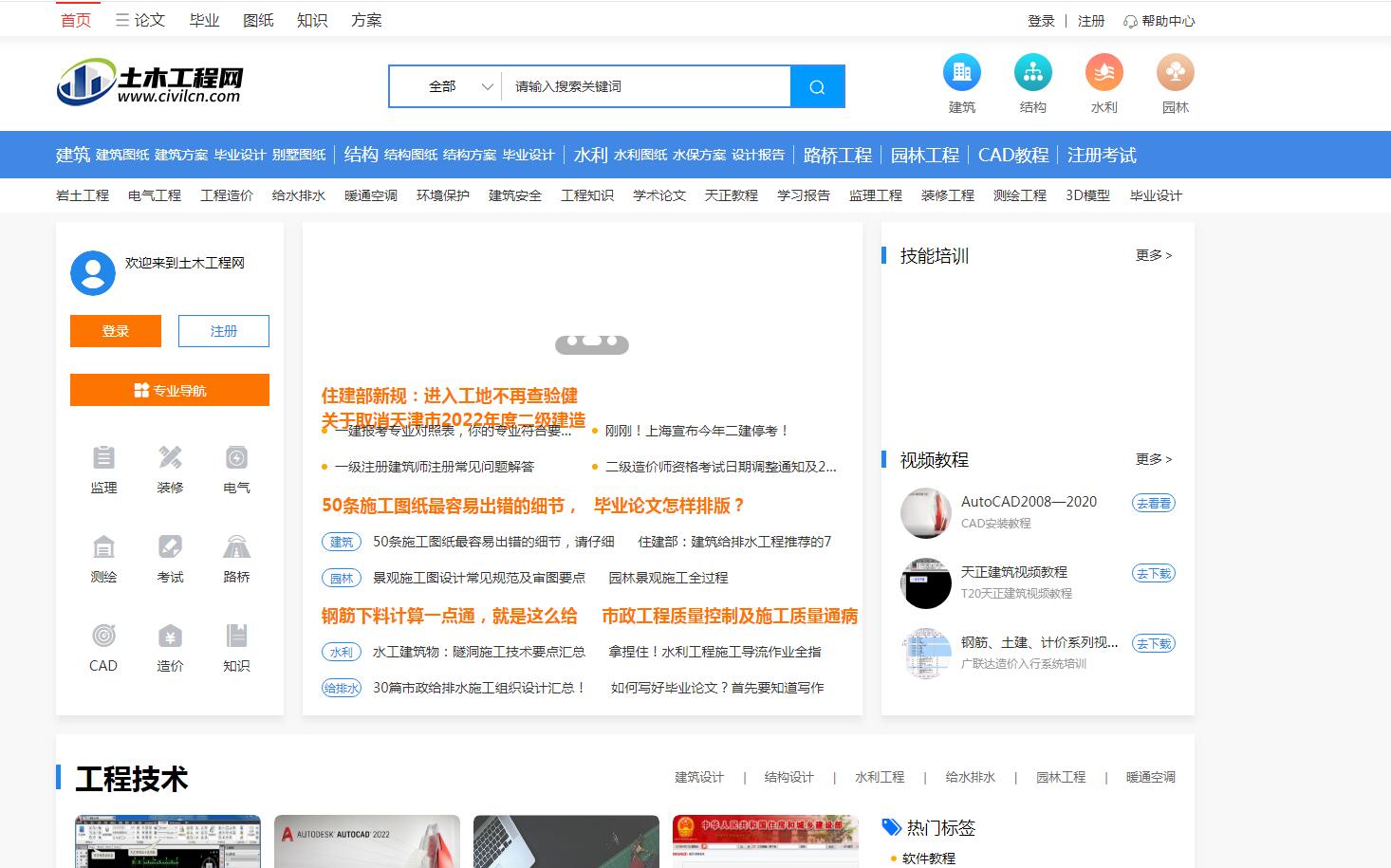Click the 考试 pencil icon

(x=170, y=548)
